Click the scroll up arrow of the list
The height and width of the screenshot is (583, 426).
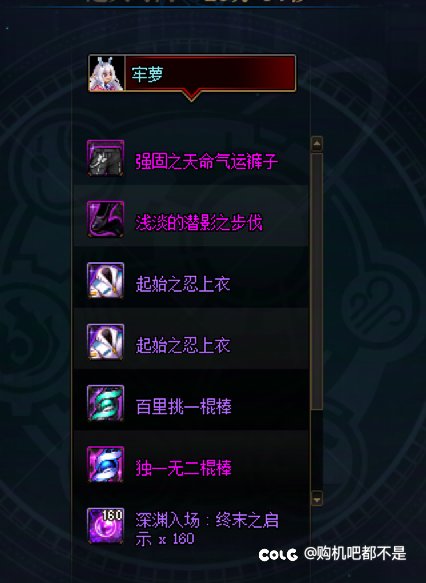pyautogui.click(x=317, y=144)
